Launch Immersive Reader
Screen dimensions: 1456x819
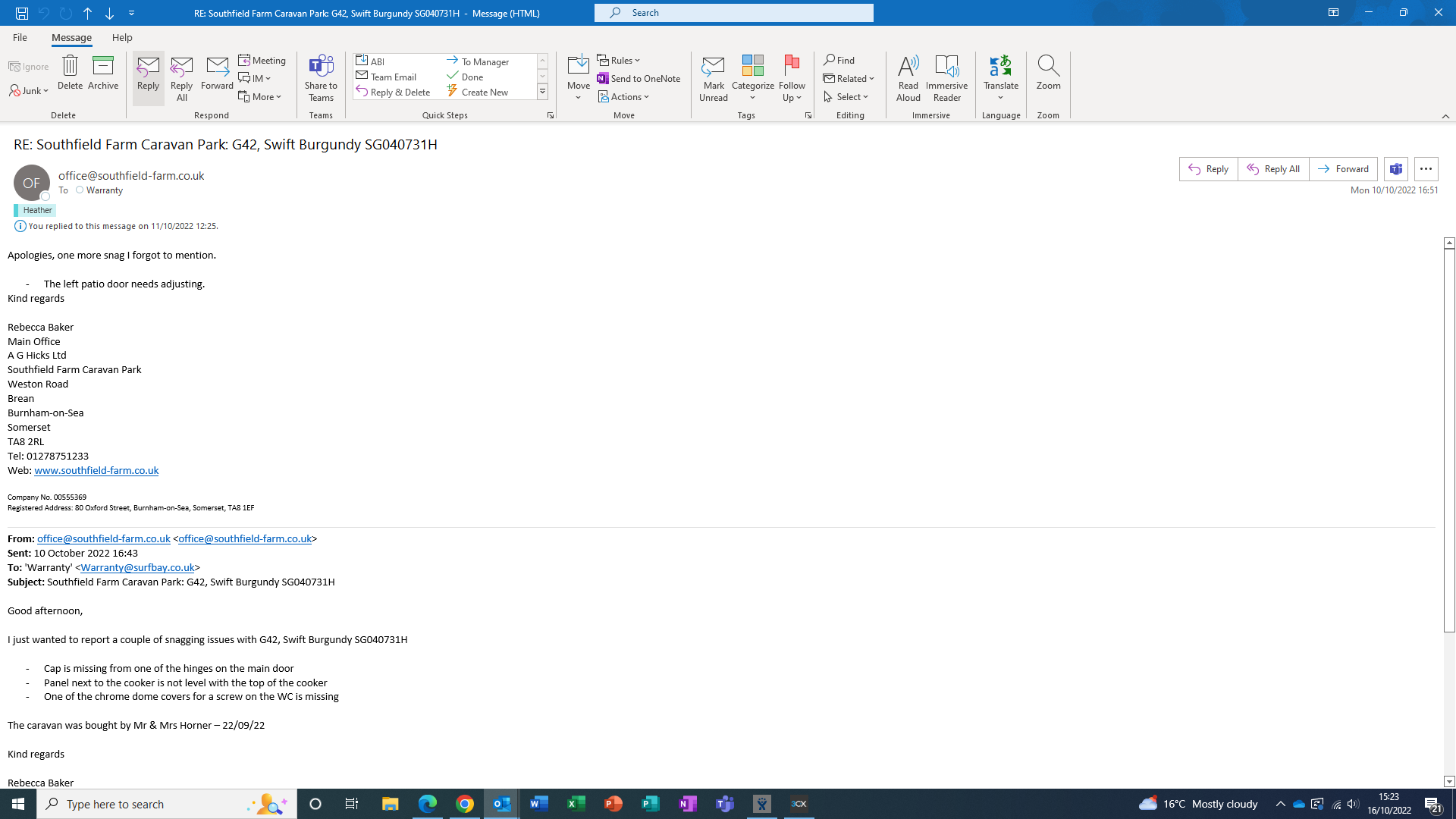coord(946,67)
